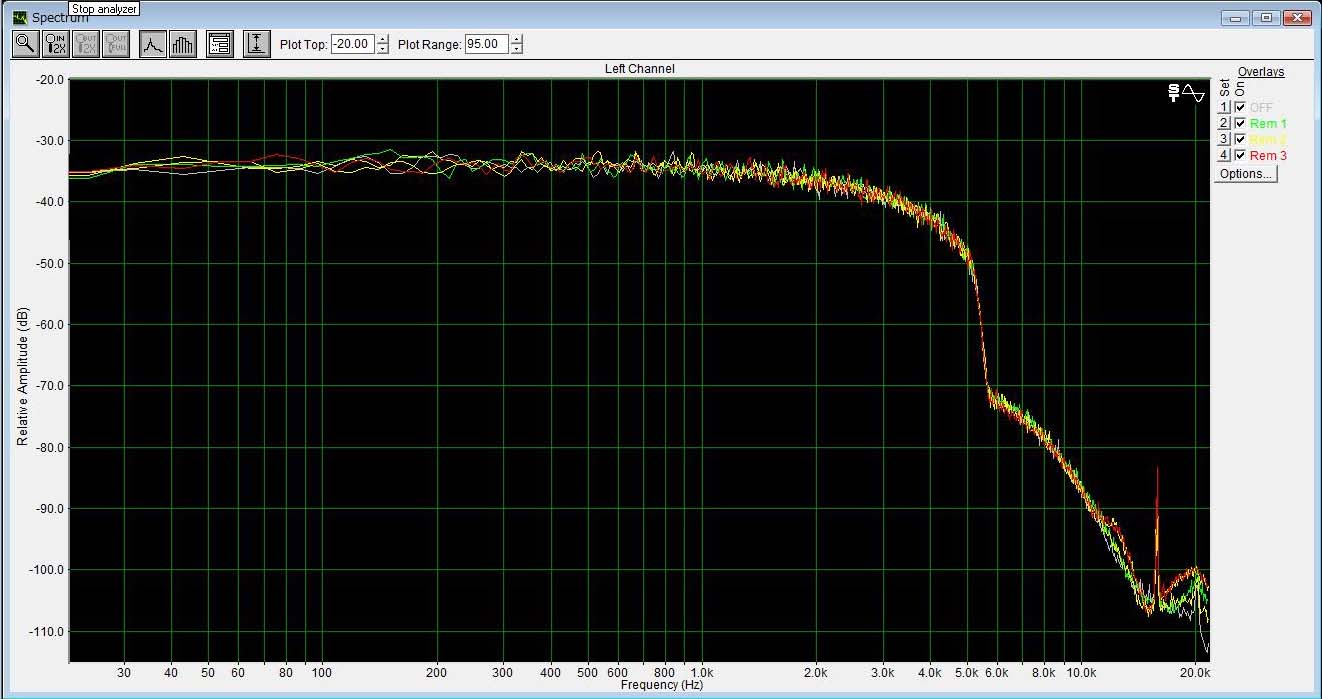Set overlay 1 with button 1
Image resolution: width=1322 pixels, height=699 pixels.
(1223, 107)
